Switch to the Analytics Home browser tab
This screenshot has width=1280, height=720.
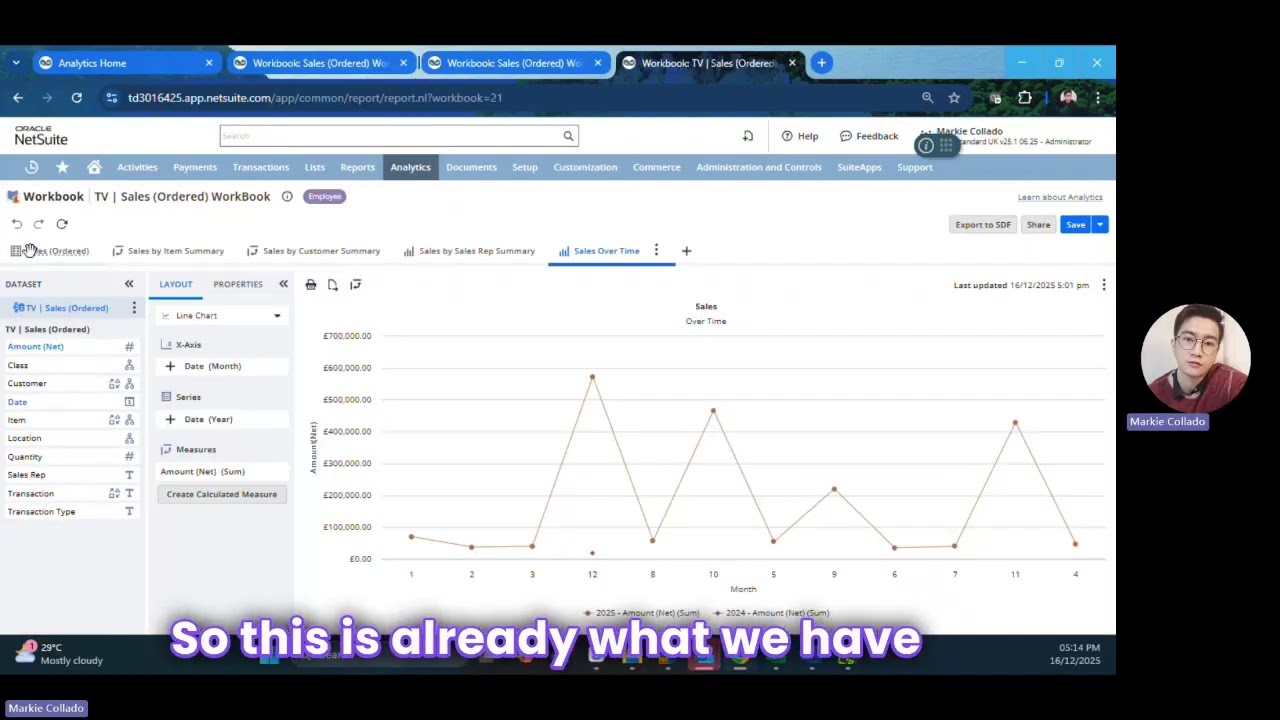pyautogui.click(x=125, y=63)
